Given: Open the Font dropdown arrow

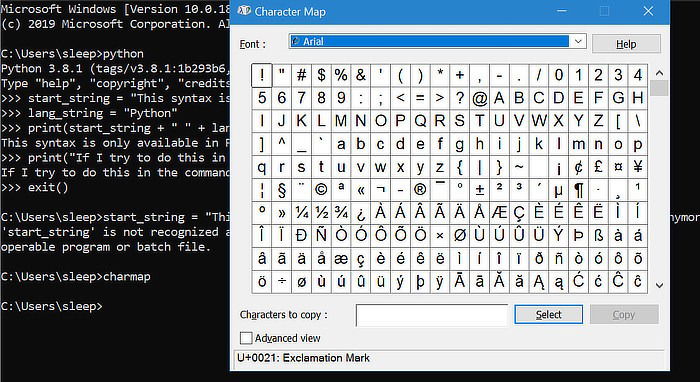Looking at the screenshot, I should tap(578, 42).
